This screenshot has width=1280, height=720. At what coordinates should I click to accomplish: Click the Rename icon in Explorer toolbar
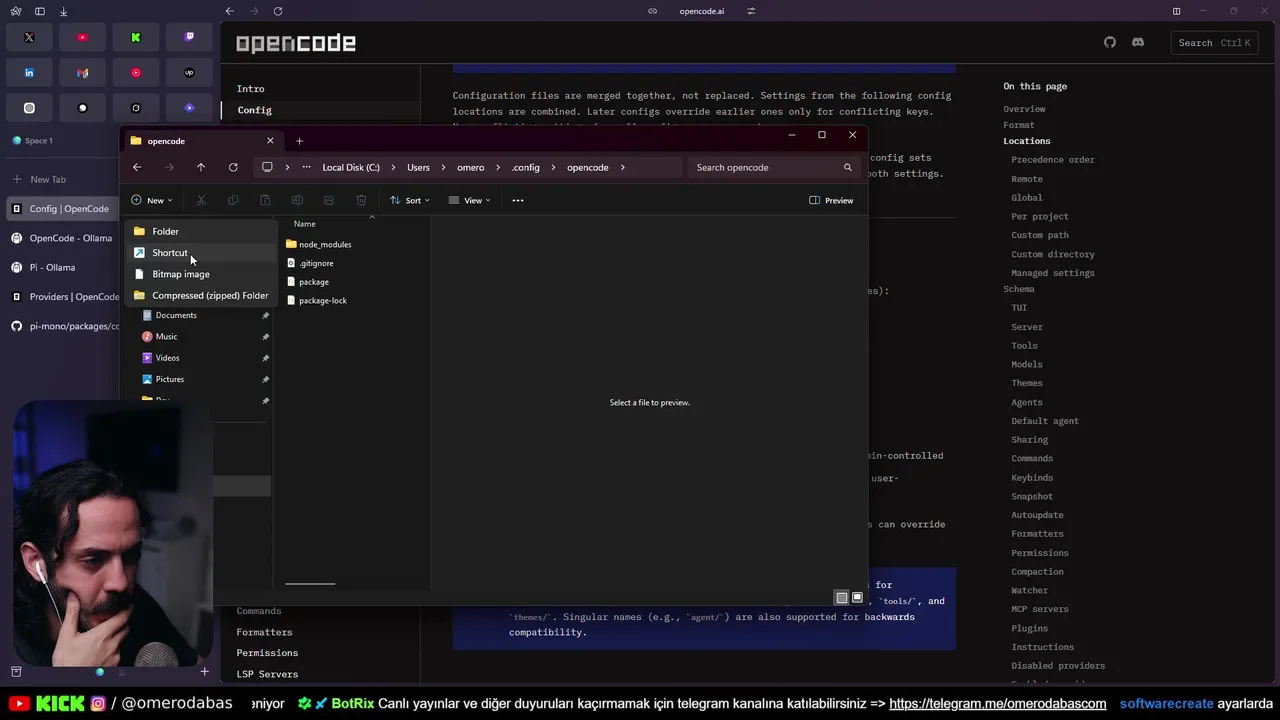pyautogui.click(x=297, y=200)
